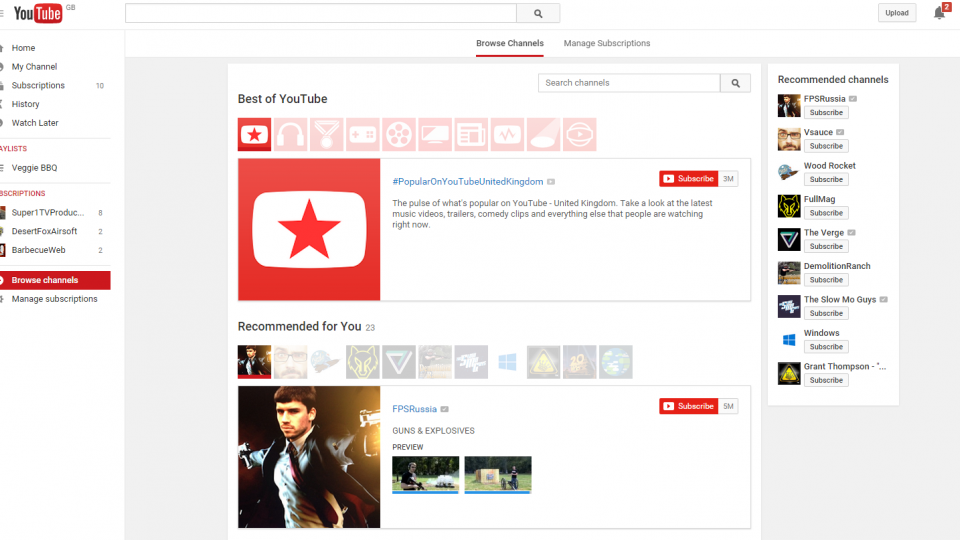This screenshot has height=540, width=960.
Task: Subscribe to Wood Rocket in the sidebar
Action: tap(826, 179)
